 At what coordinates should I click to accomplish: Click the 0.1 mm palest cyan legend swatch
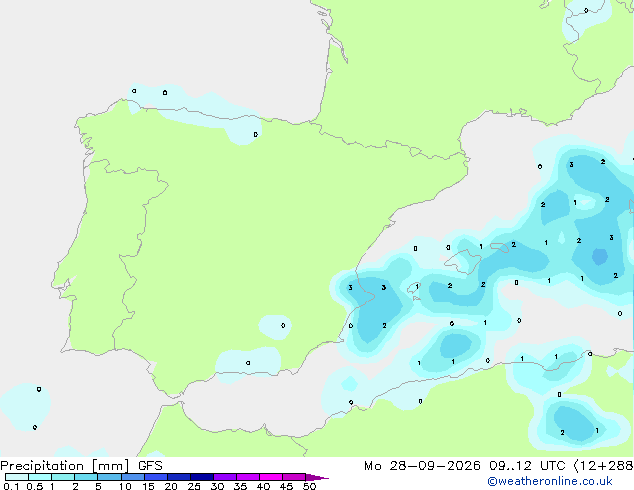coord(17,477)
